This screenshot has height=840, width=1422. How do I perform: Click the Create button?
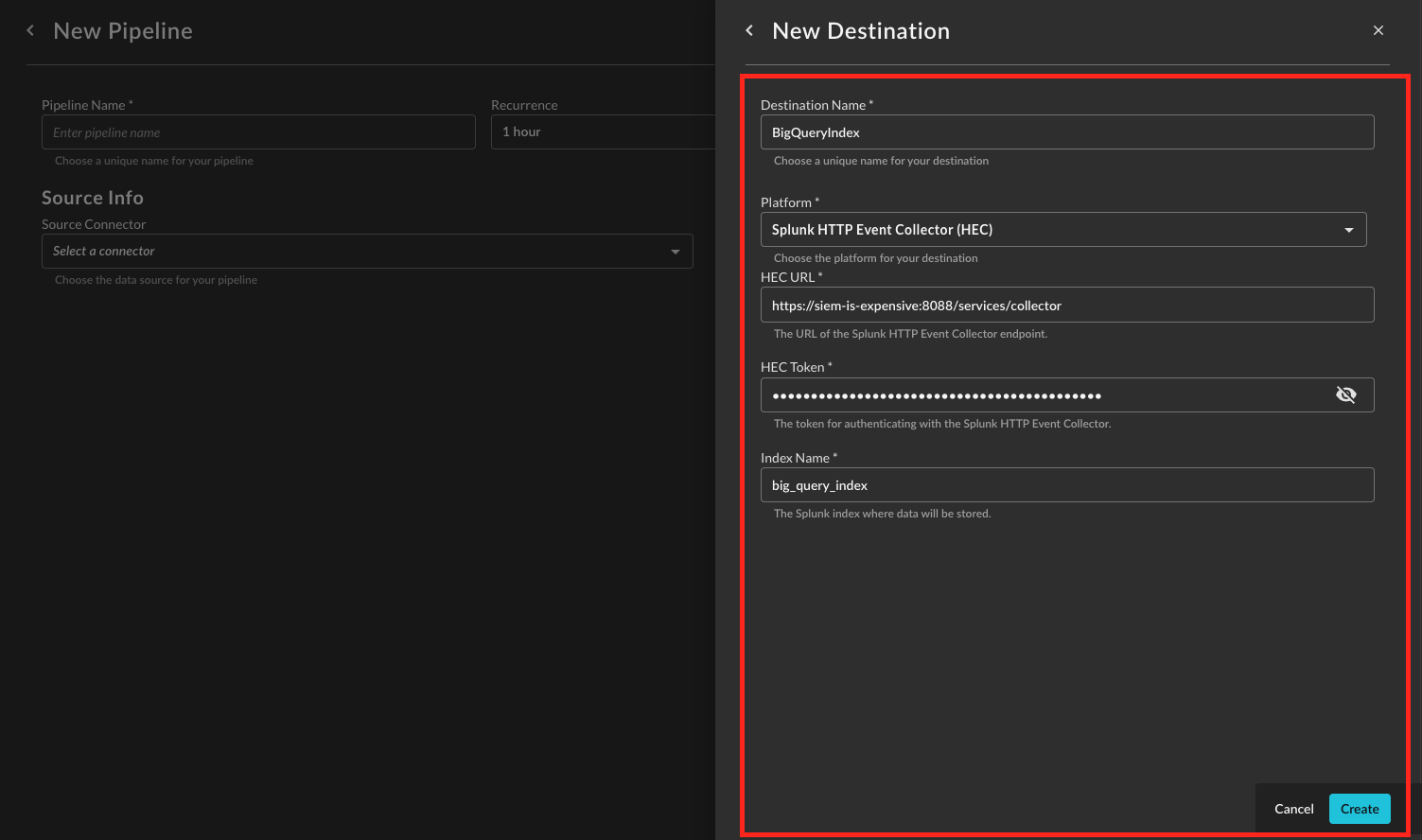tap(1360, 809)
